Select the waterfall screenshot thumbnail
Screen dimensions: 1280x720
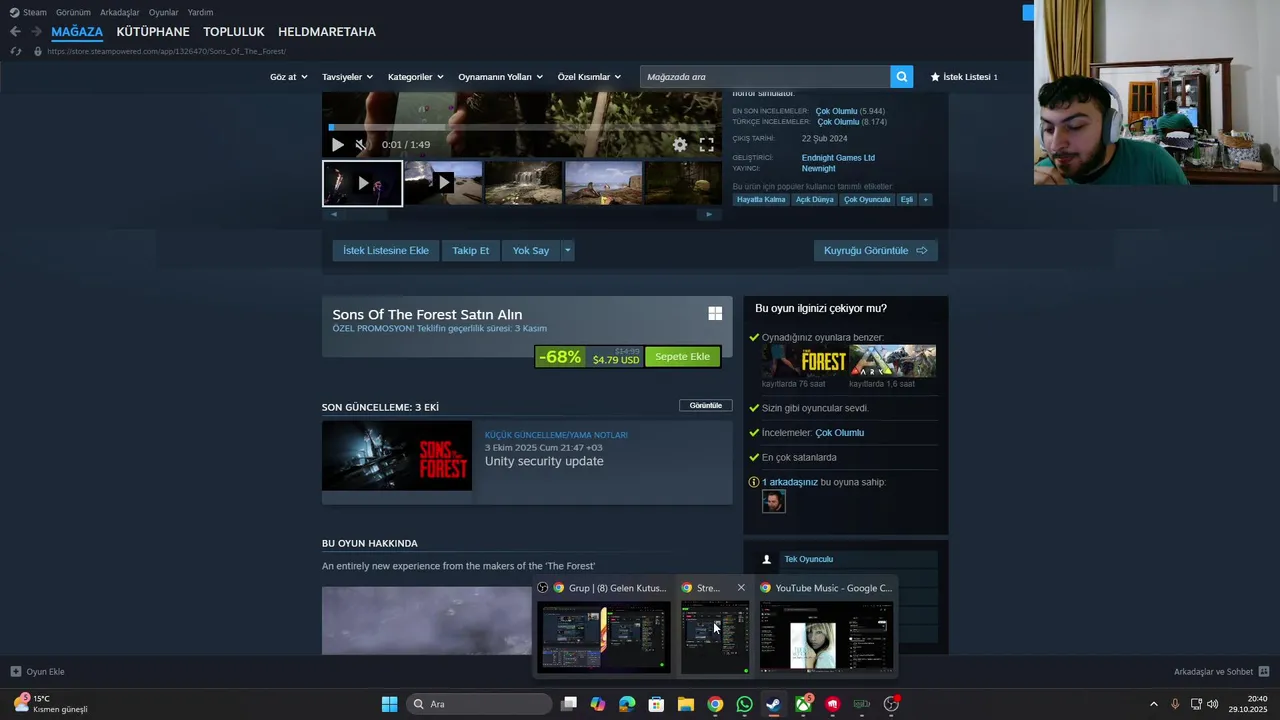pos(523,183)
